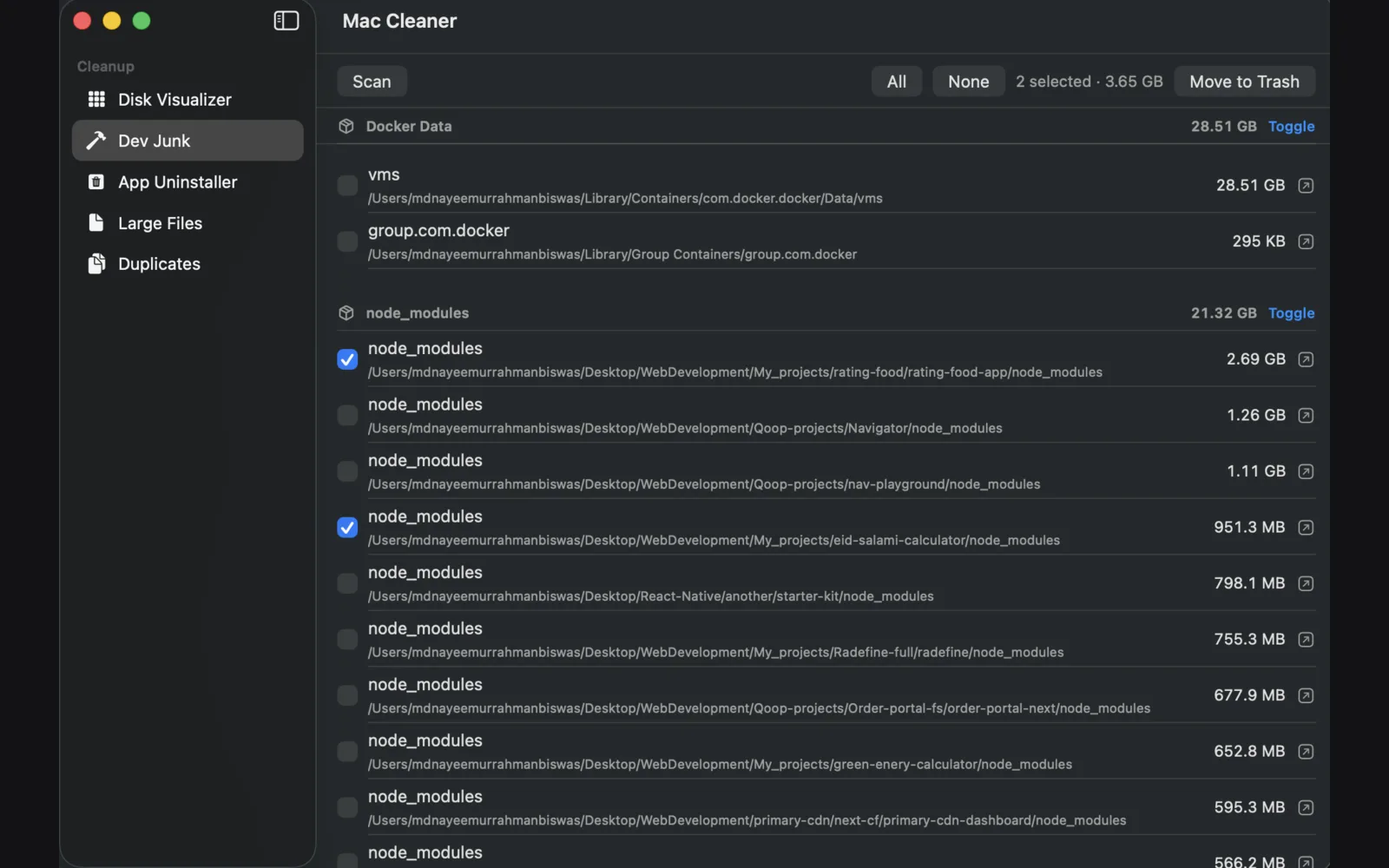Image resolution: width=1389 pixels, height=868 pixels.
Task: Reveal the 2.69 GB node_modules folder
Action: pyautogui.click(x=1306, y=359)
